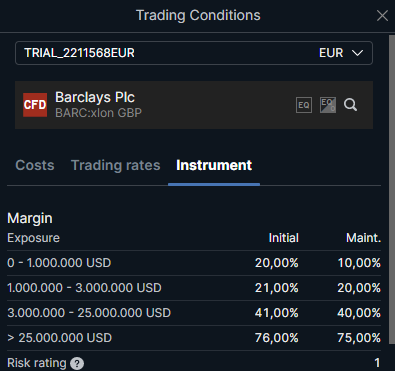Viewport: 395px width, 371px height.
Task: Click the BARC:xlon GBP symbol text
Action: pyautogui.click(x=98, y=113)
